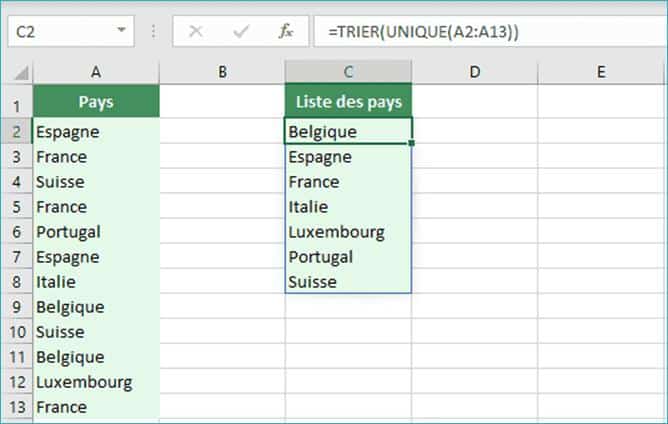Select column A header
Image resolution: width=668 pixels, height=424 pixels.
[96, 72]
